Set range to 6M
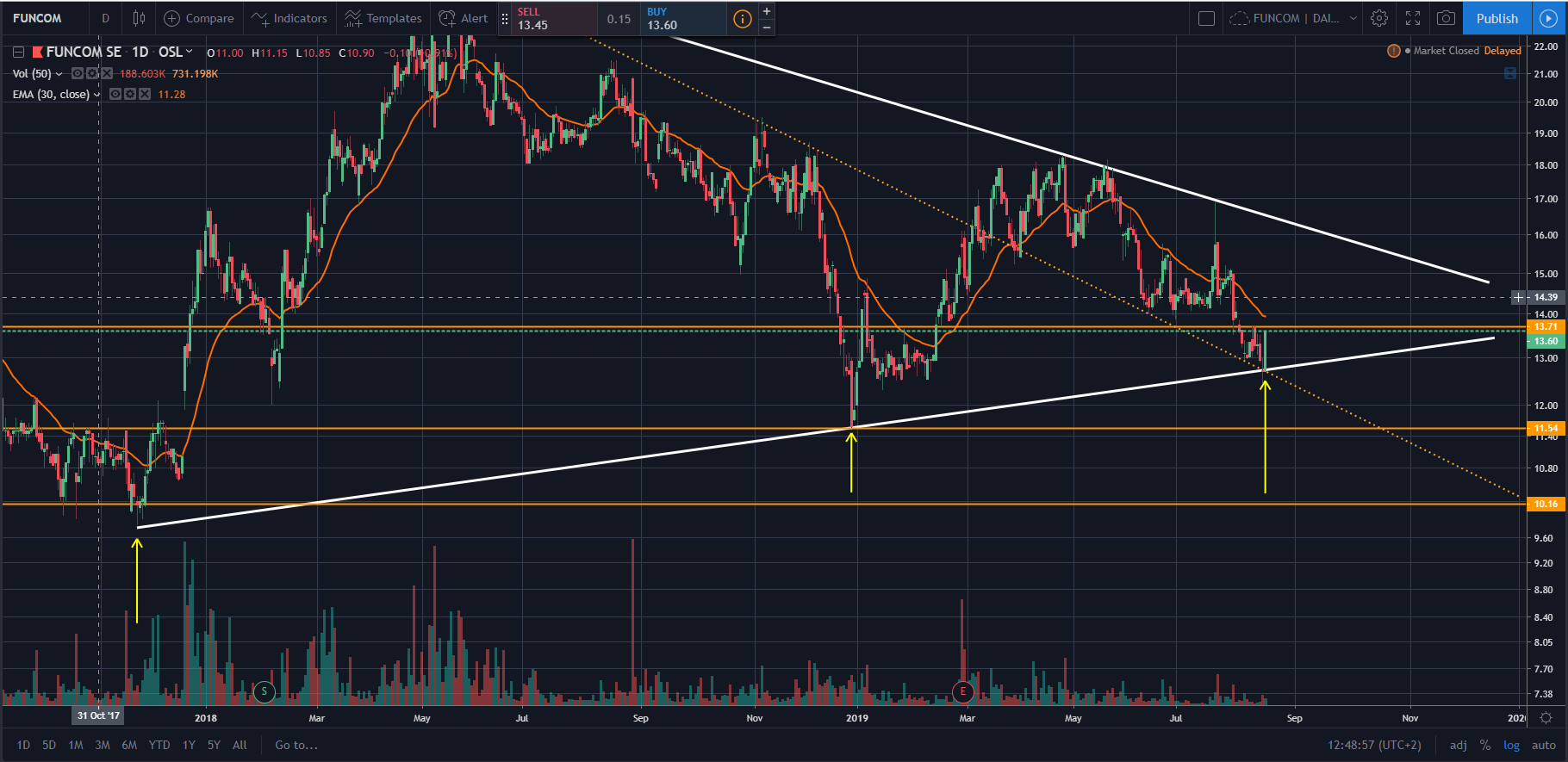The width and height of the screenshot is (1568, 762). tap(129, 745)
